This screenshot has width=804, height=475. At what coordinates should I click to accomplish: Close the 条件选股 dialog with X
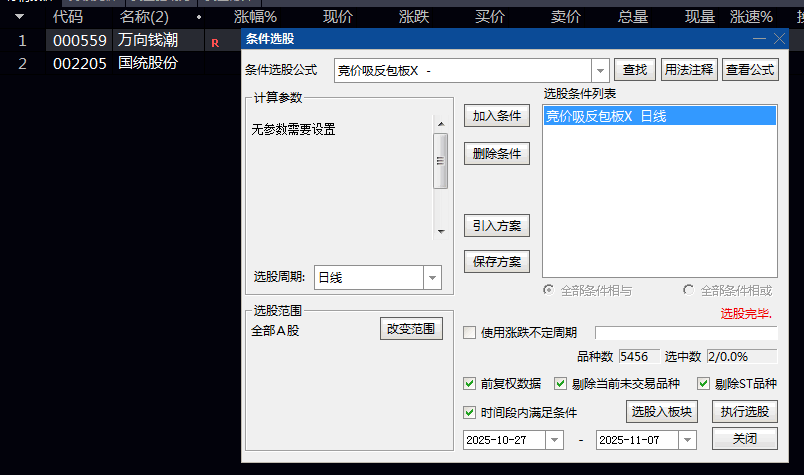click(x=779, y=38)
